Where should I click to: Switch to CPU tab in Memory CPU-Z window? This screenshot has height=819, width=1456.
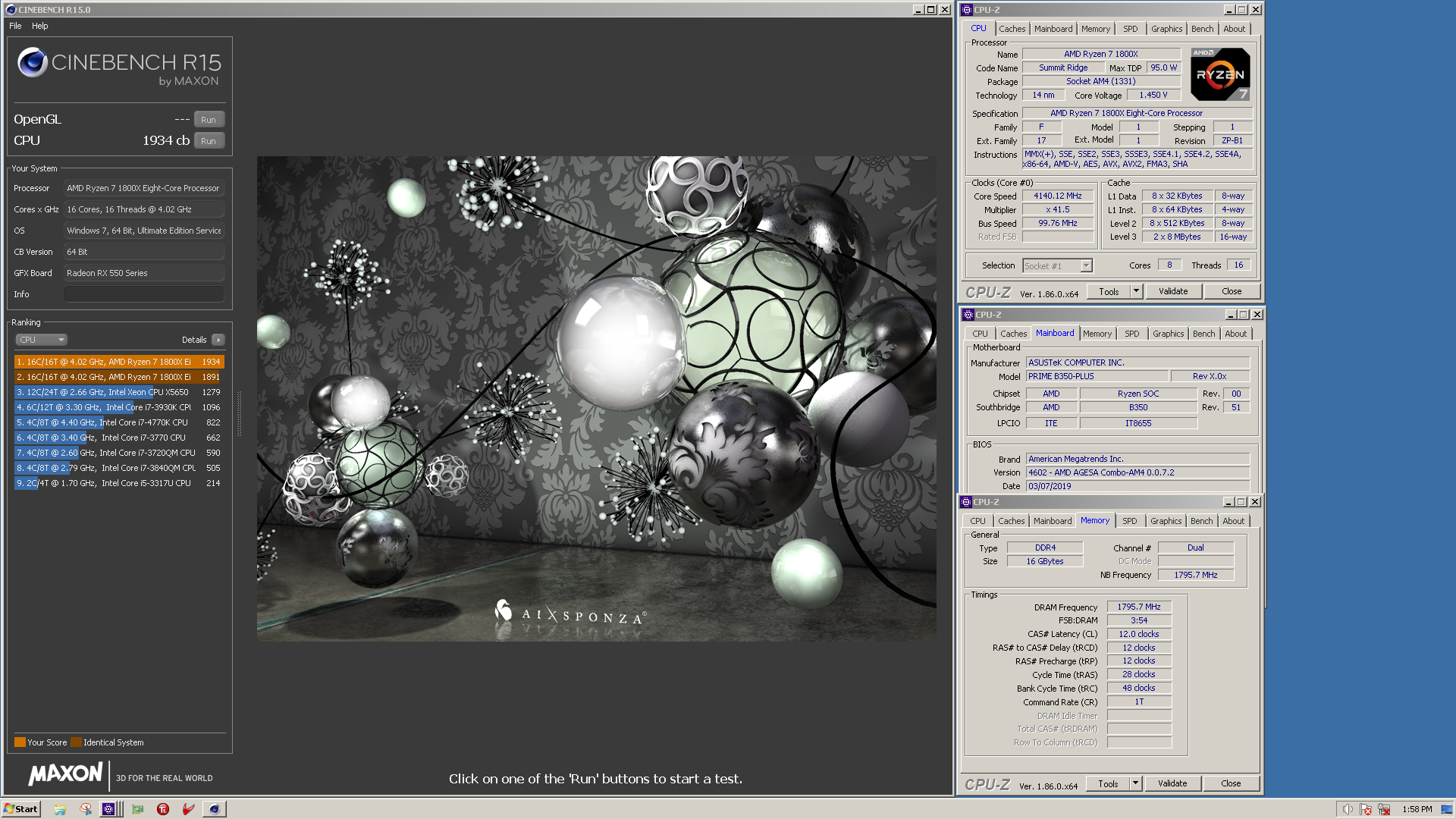click(x=977, y=521)
